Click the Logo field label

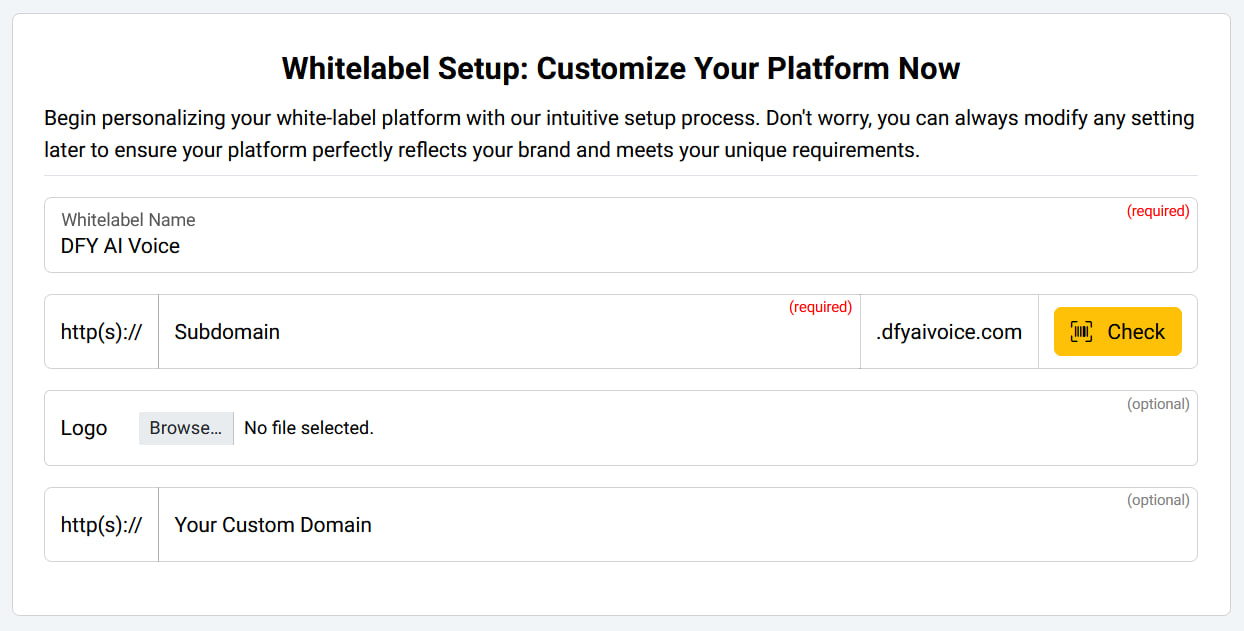84,428
